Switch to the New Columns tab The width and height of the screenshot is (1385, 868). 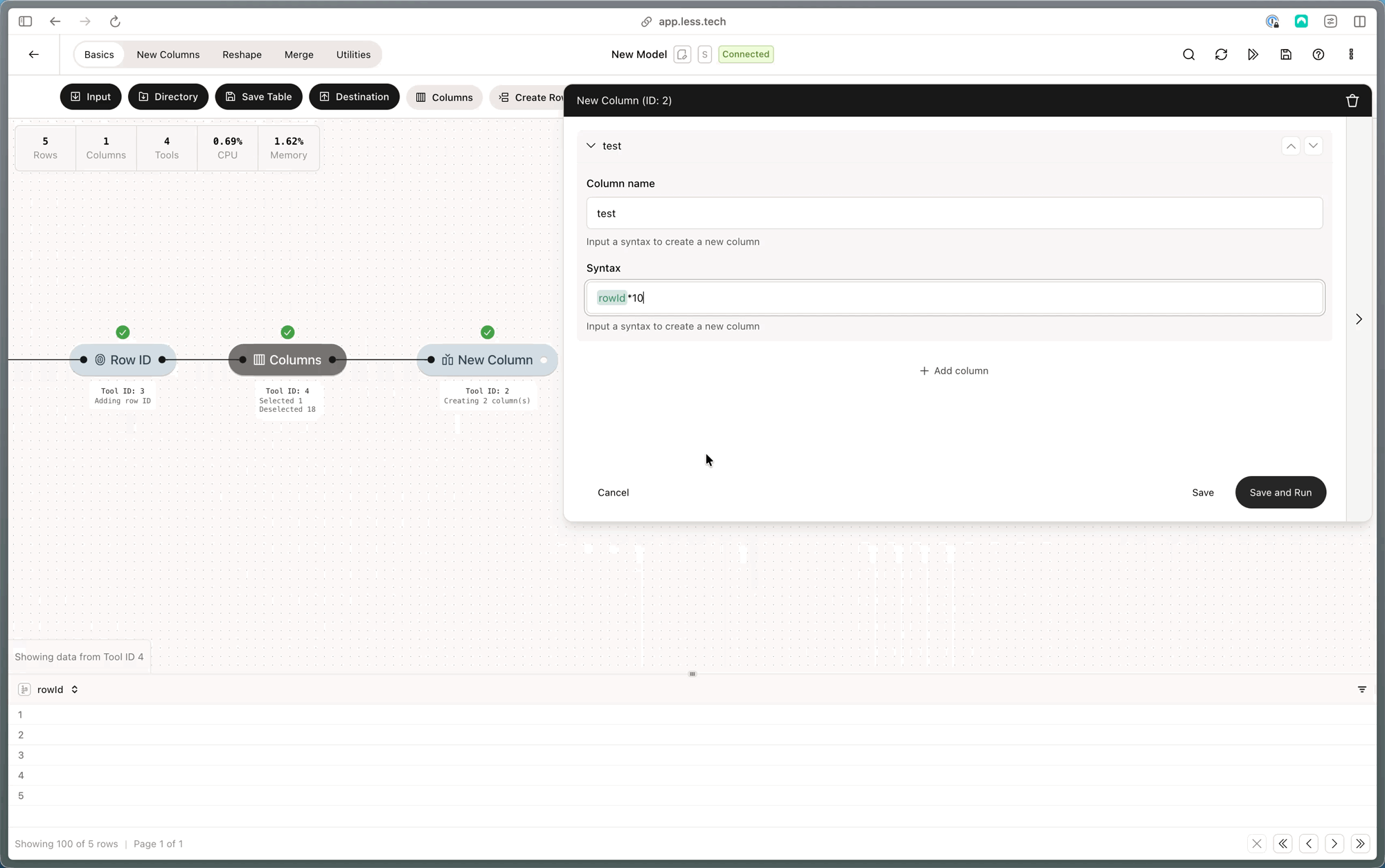click(168, 55)
